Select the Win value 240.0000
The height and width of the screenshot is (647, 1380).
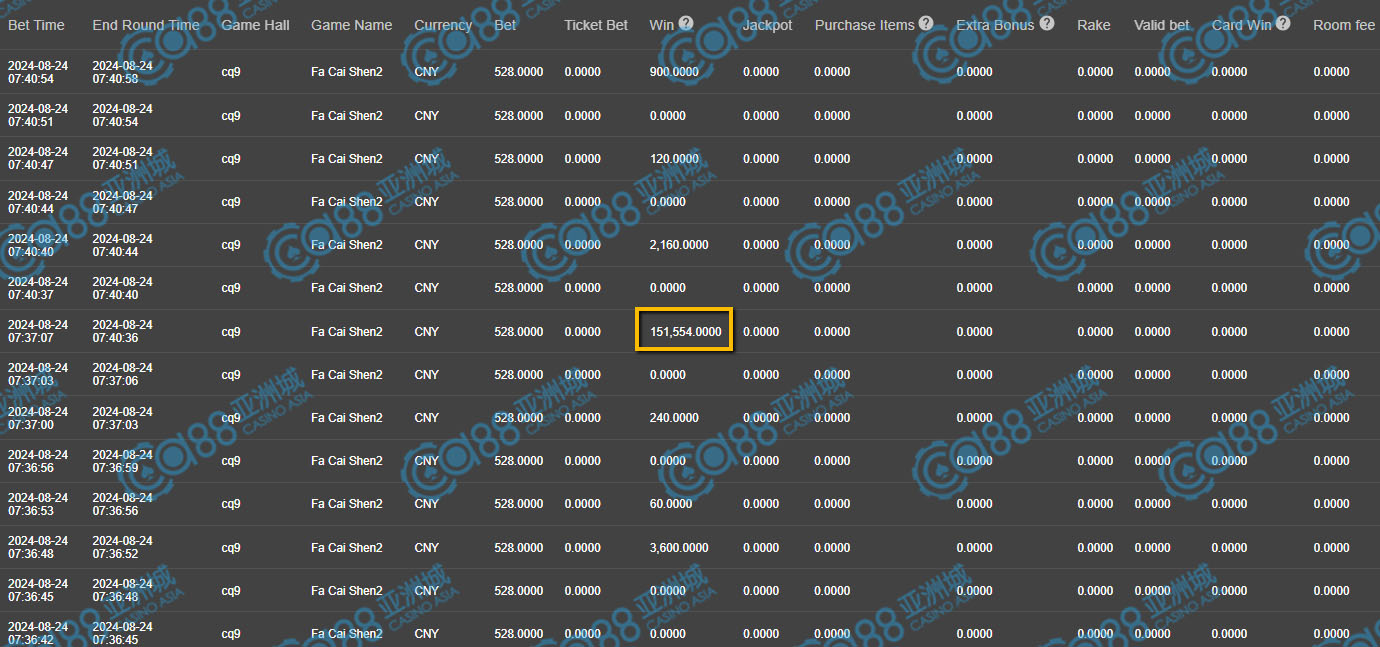pyautogui.click(x=674, y=418)
